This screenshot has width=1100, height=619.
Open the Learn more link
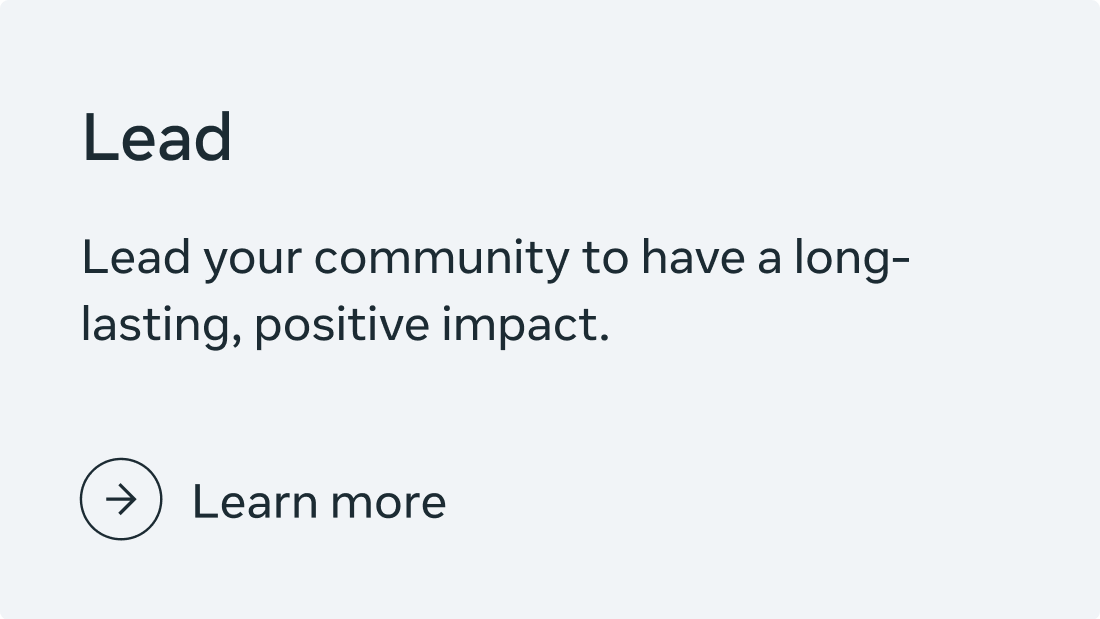pyautogui.click(x=318, y=501)
